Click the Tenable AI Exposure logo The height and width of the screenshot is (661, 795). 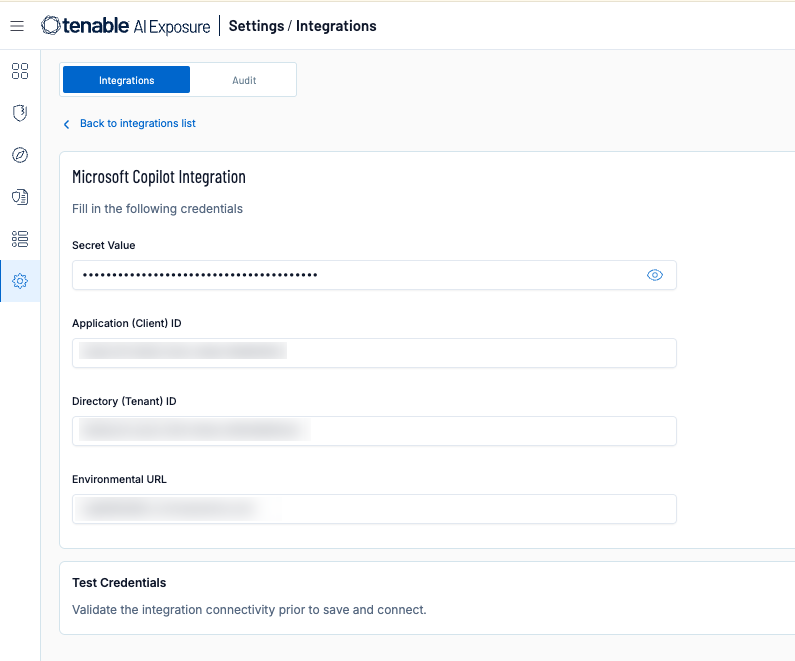click(x=126, y=26)
